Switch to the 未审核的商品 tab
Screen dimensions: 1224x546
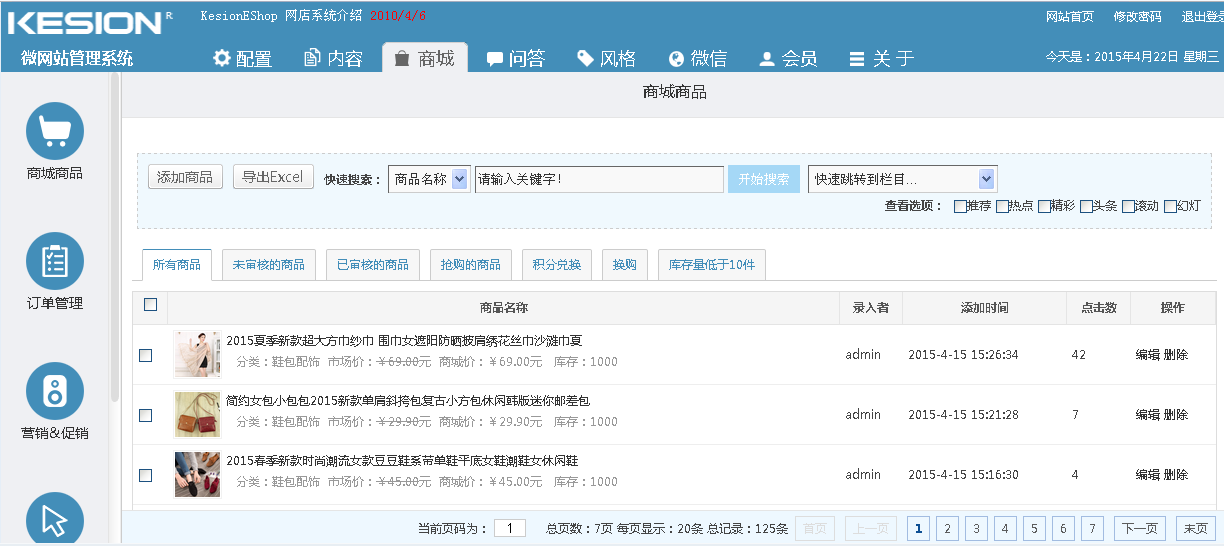click(268, 265)
